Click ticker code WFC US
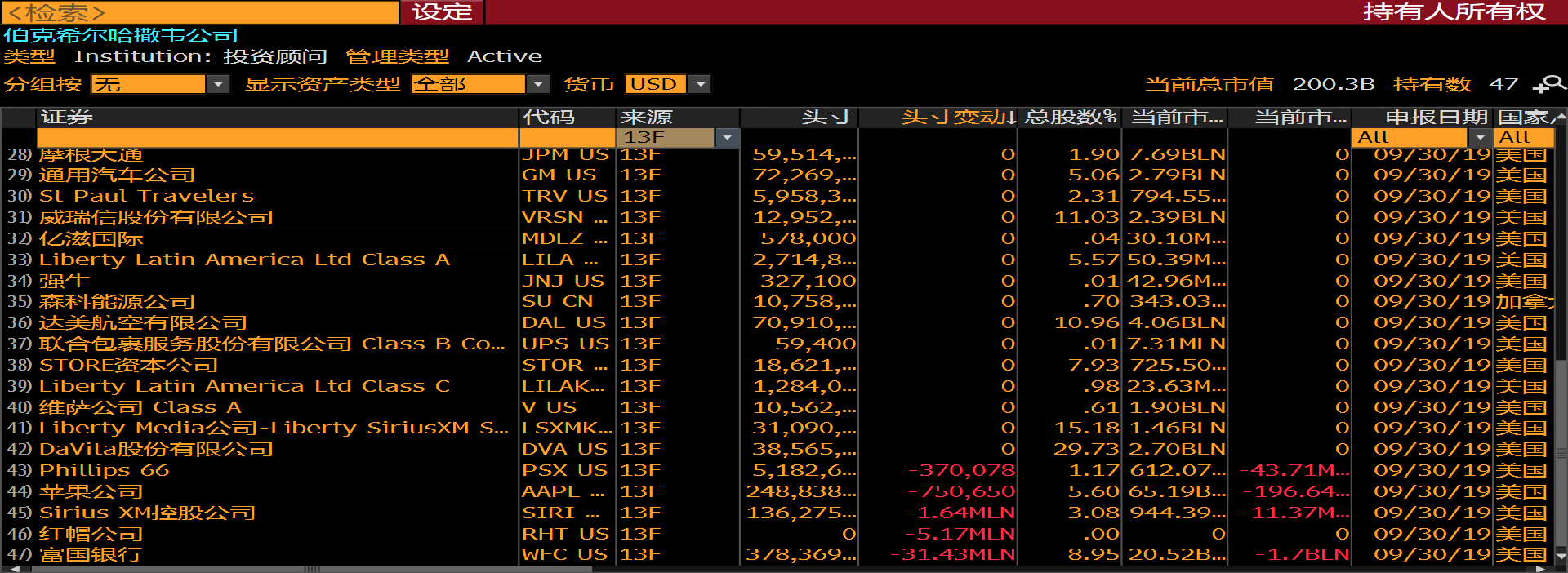Image resolution: width=1568 pixels, height=573 pixels. pyautogui.click(x=565, y=554)
